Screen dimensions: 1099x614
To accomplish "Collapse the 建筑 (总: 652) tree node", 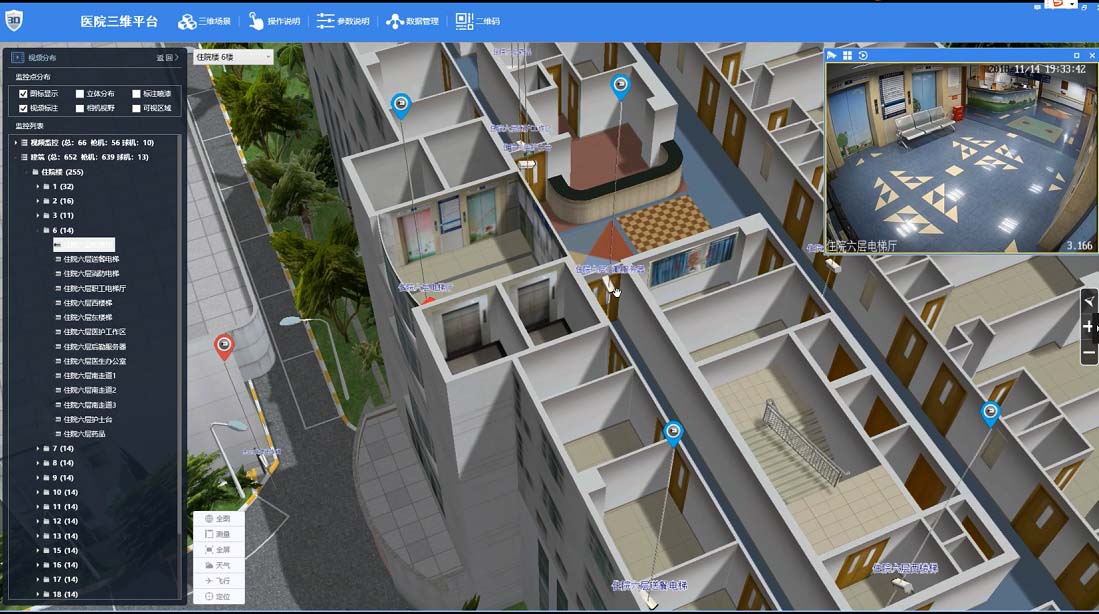I will coord(16,157).
